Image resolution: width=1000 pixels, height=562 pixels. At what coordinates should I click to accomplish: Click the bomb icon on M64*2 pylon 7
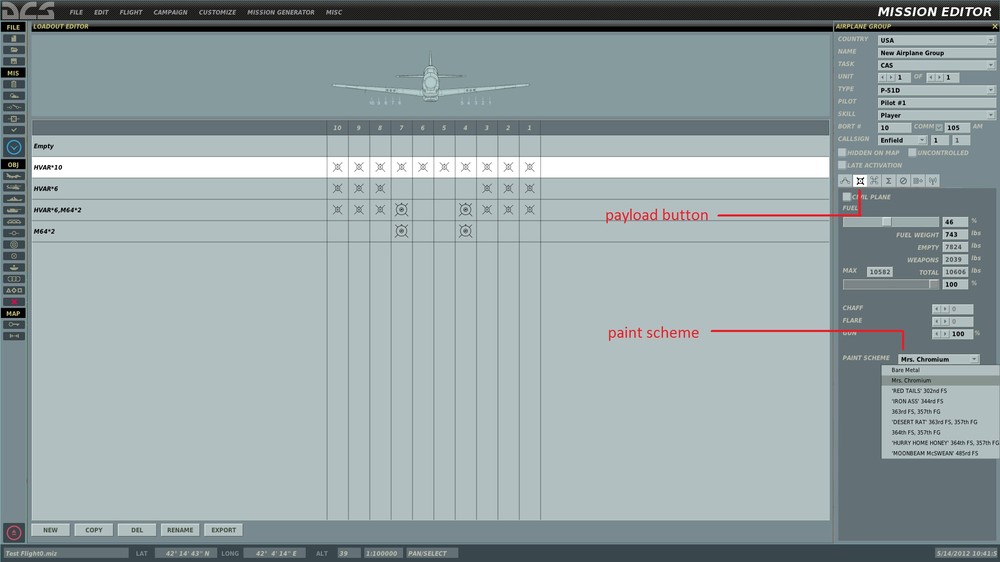[401, 231]
